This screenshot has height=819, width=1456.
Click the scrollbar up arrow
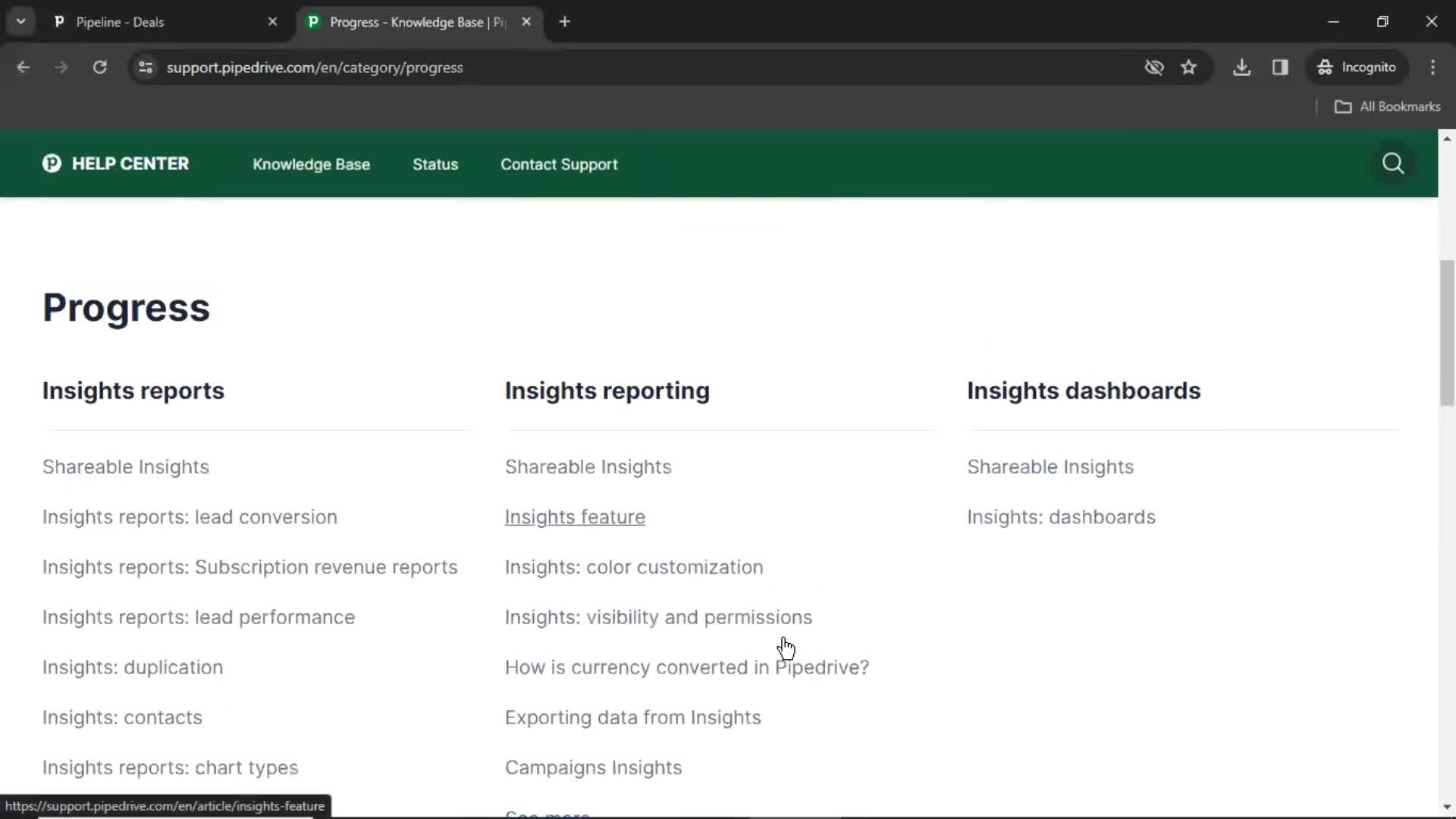pyautogui.click(x=1447, y=138)
